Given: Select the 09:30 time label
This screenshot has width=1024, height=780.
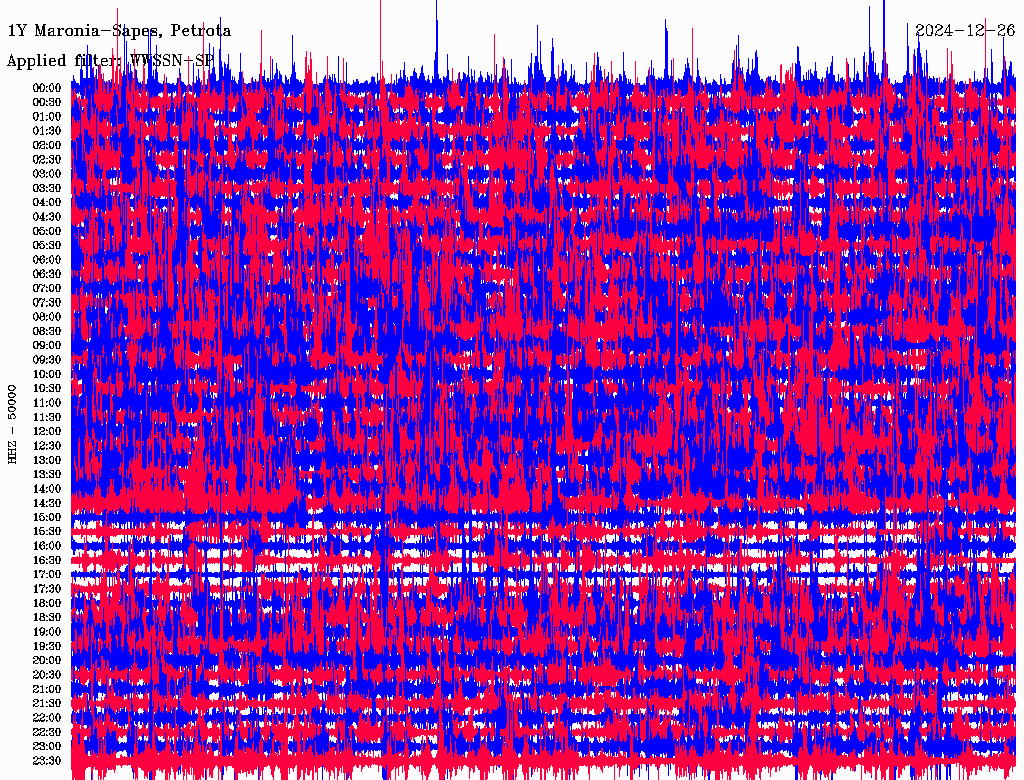Looking at the screenshot, I should click(47, 360).
